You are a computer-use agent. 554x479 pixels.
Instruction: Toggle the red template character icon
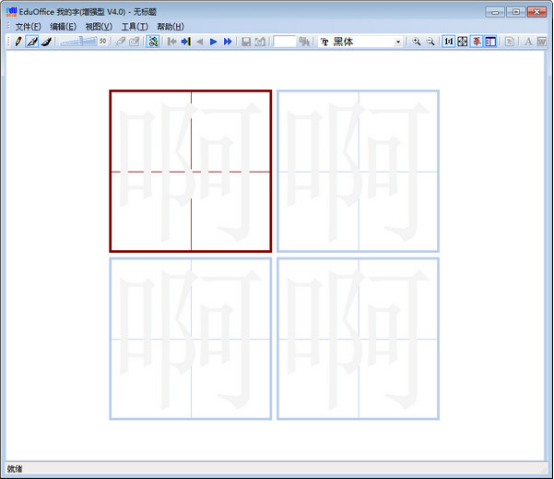tap(477, 42)
